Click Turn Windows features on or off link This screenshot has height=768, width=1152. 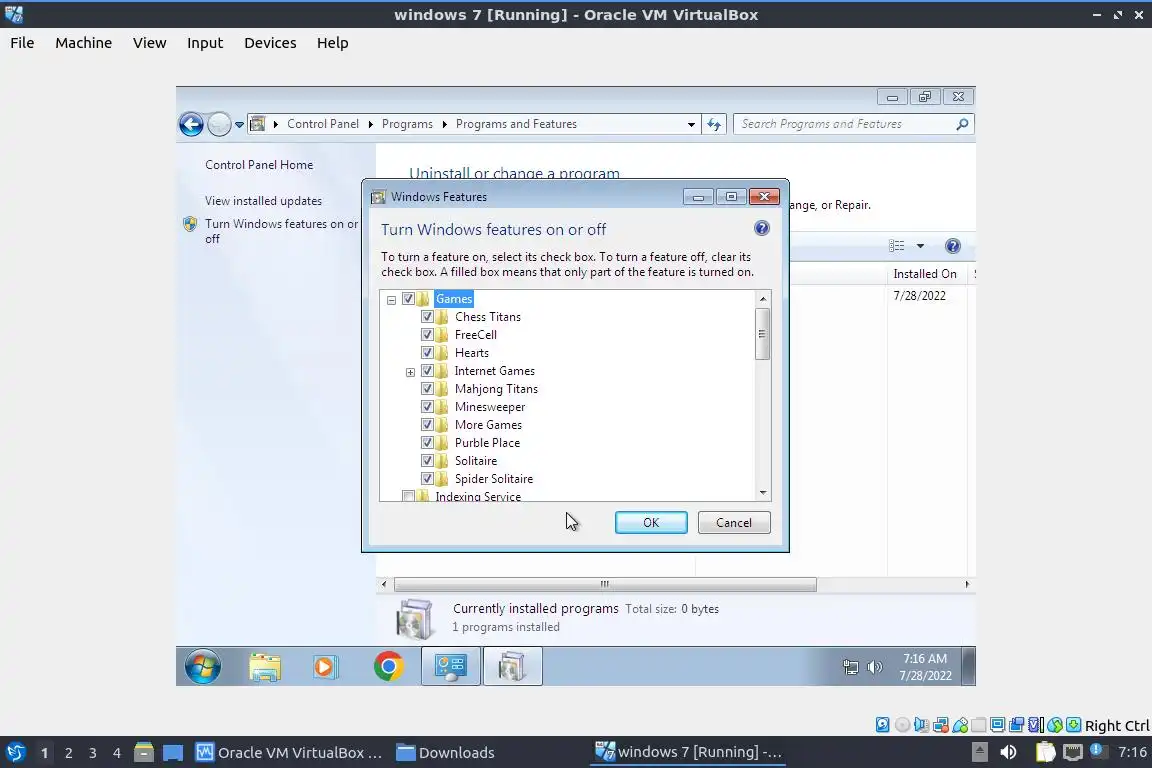coord(281,231)
